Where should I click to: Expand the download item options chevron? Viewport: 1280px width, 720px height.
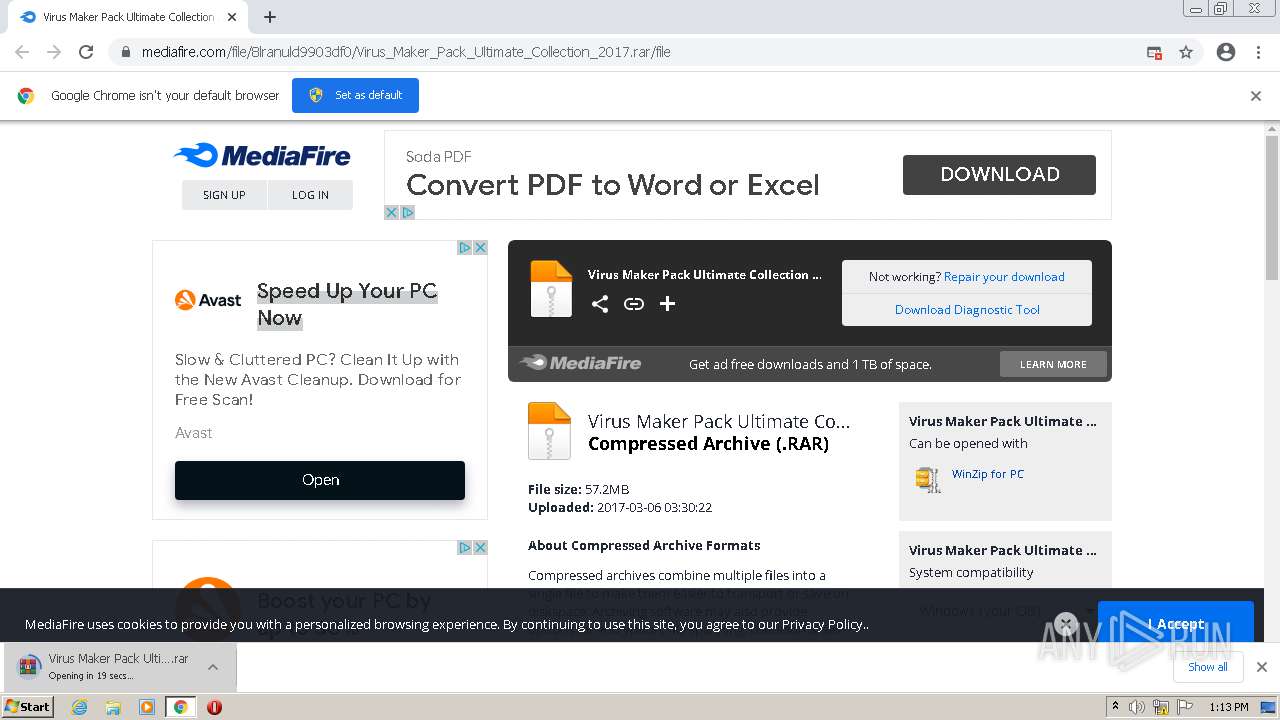click(x=213, y=667)
